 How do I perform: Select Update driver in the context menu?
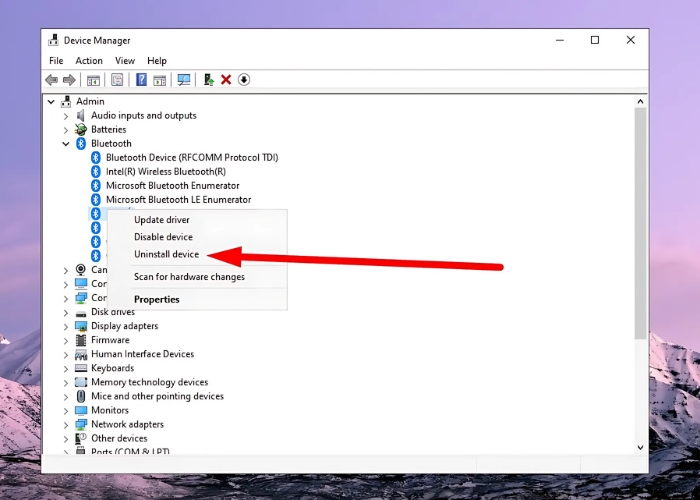[x=162, y=220]
